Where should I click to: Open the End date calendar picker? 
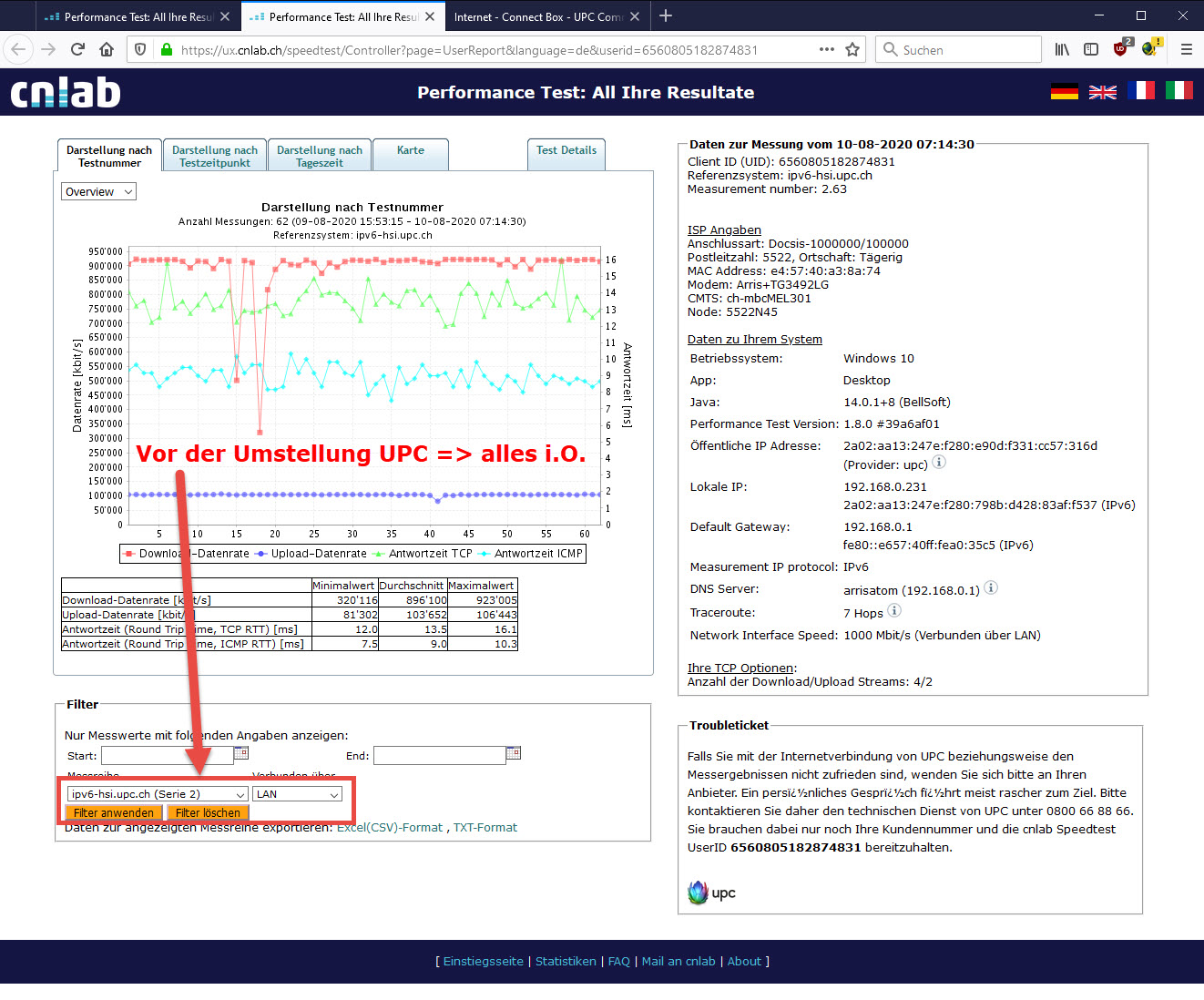click(514, 753)
